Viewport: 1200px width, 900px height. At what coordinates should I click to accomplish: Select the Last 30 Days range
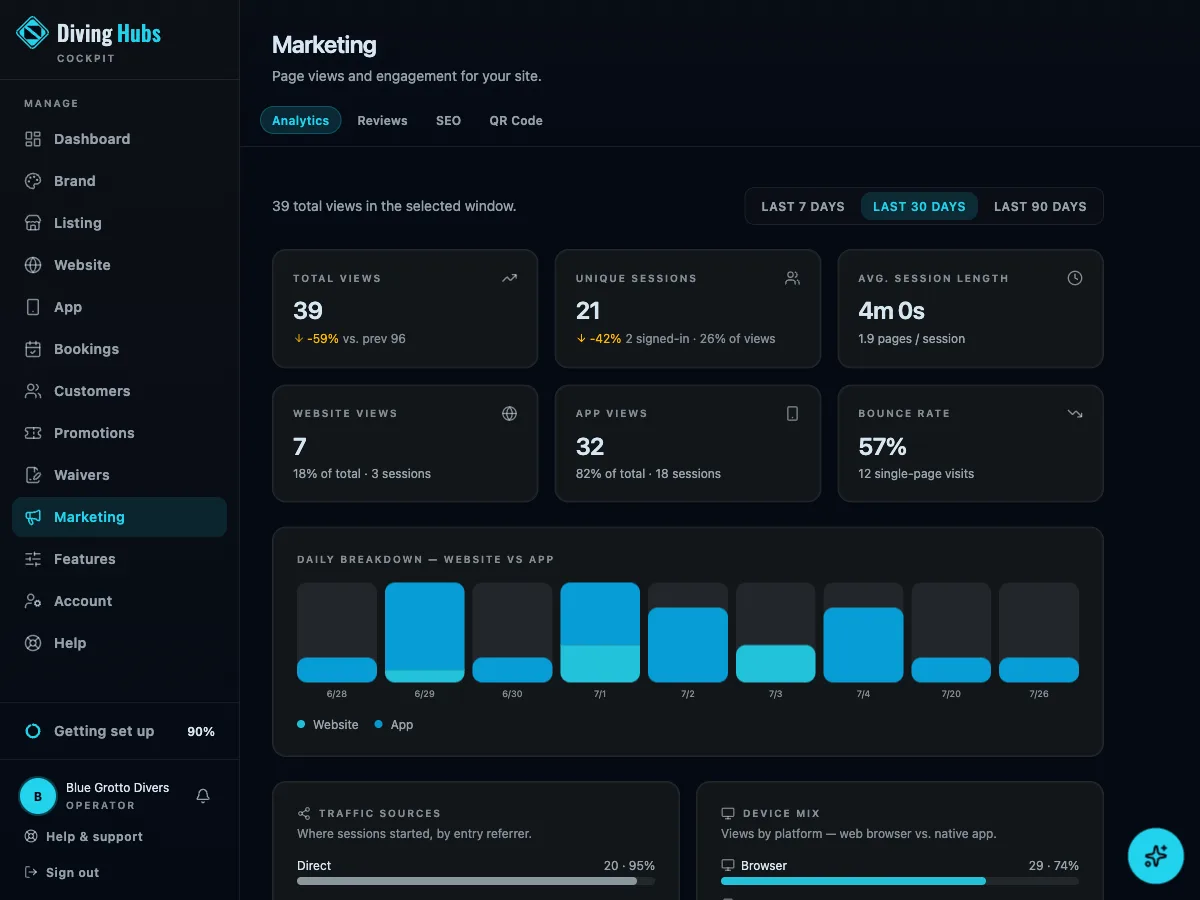click(x=919, y=206)
